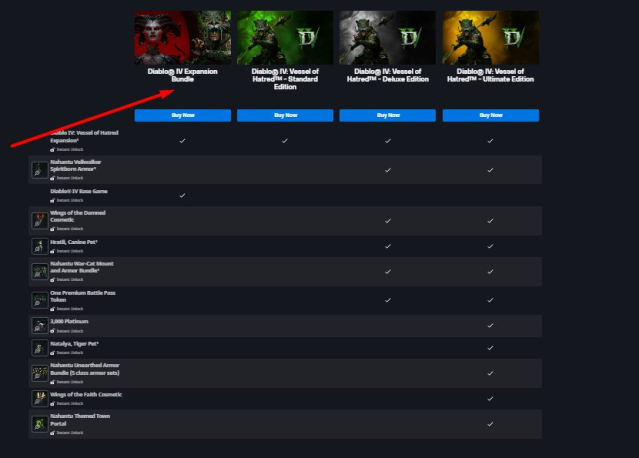Select the "Wings of the Faith Cosmetic" label
639x458 pixels.
[86, 394]
